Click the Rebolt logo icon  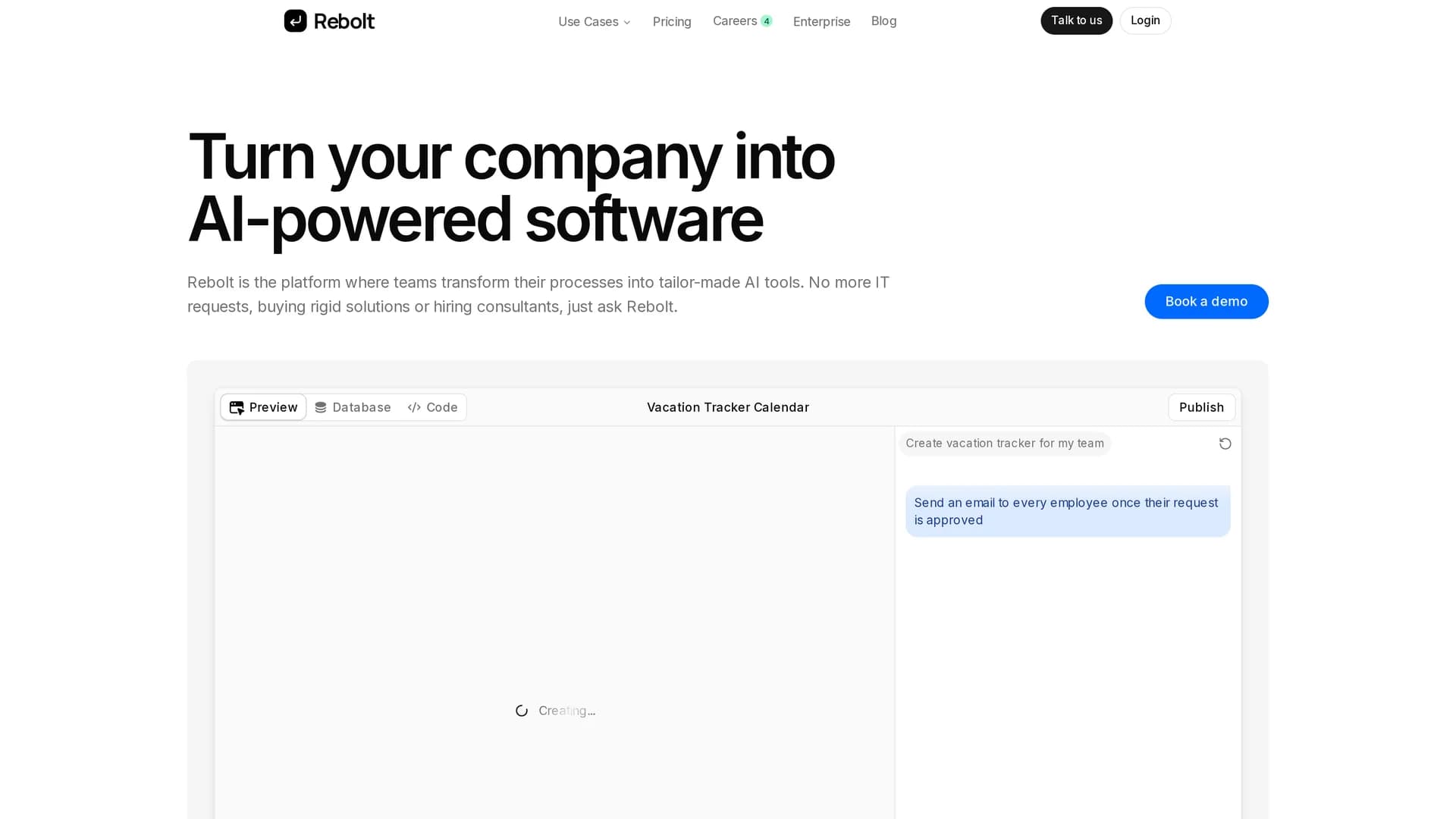point(295,21)
